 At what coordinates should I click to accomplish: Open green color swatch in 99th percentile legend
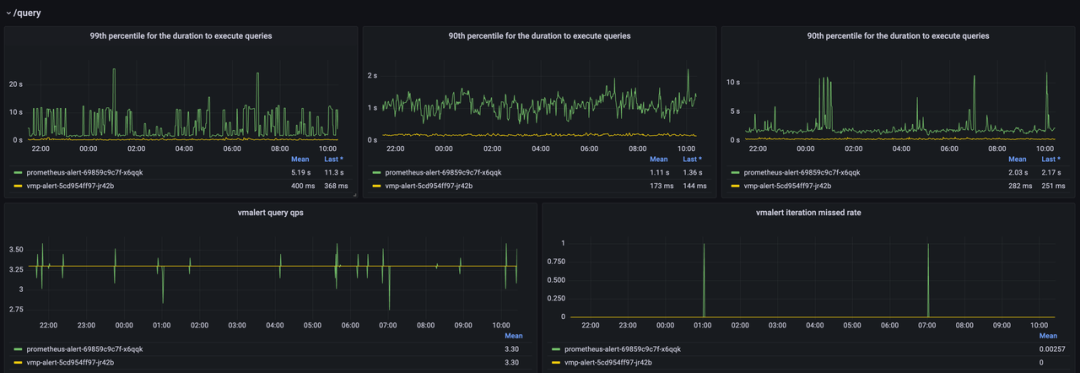[x=17, y=173]
